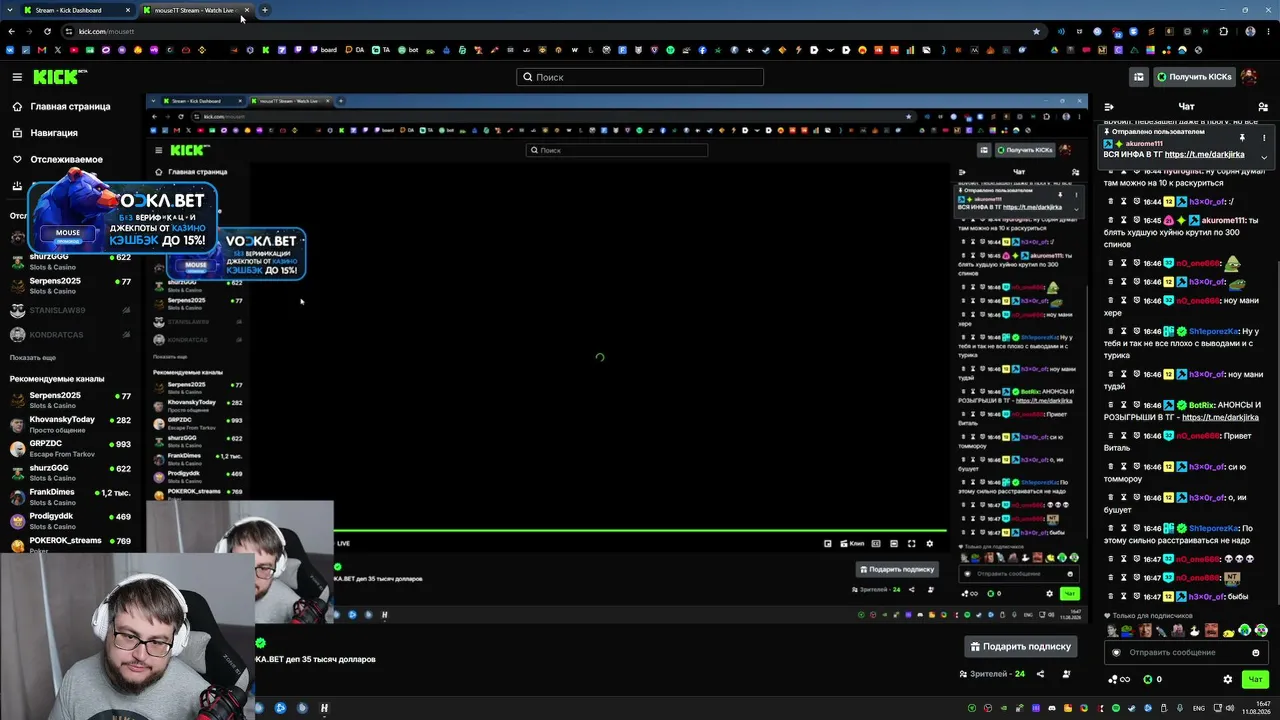Image resolution: width=1280 pixels, height=720 pixels.
Task: Expand the list with "Показать еще"
Action: [33, 358]
